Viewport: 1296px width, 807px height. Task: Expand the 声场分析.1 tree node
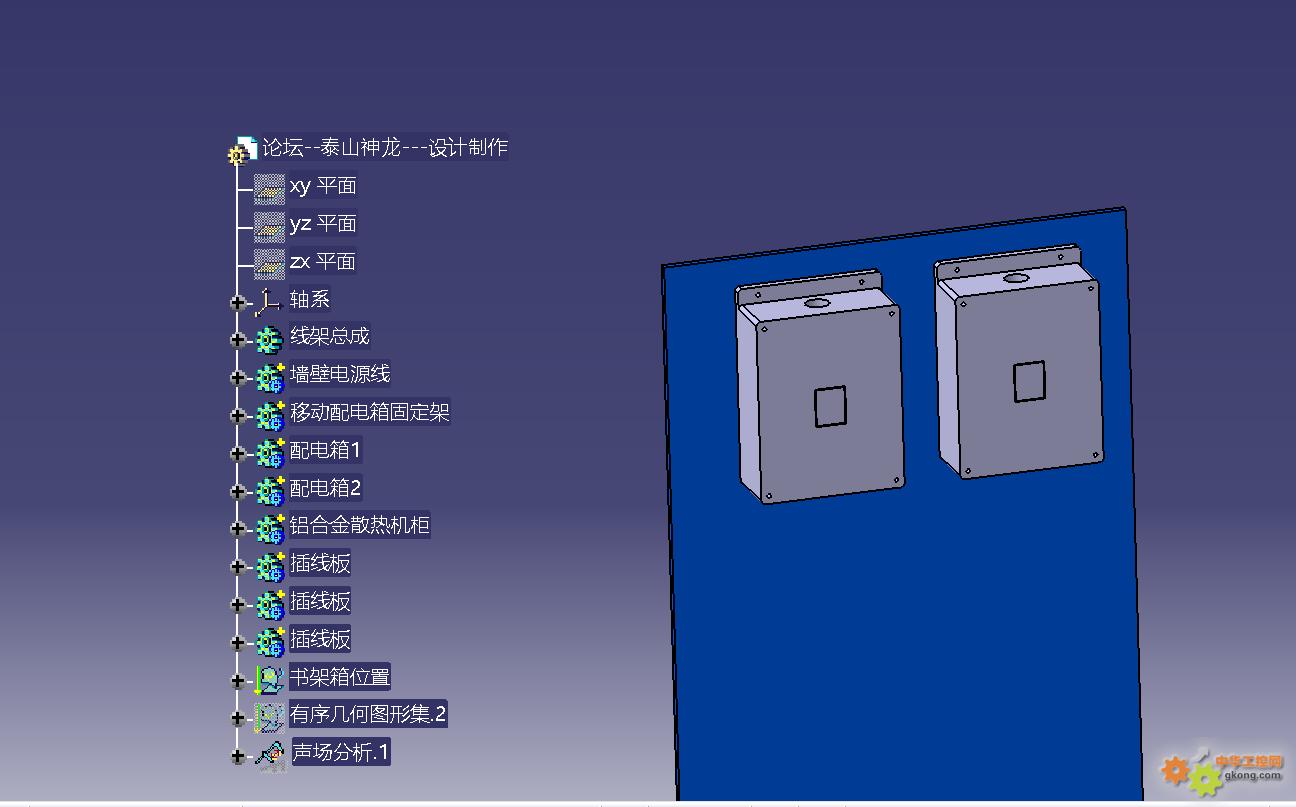(x=237, y=757)
